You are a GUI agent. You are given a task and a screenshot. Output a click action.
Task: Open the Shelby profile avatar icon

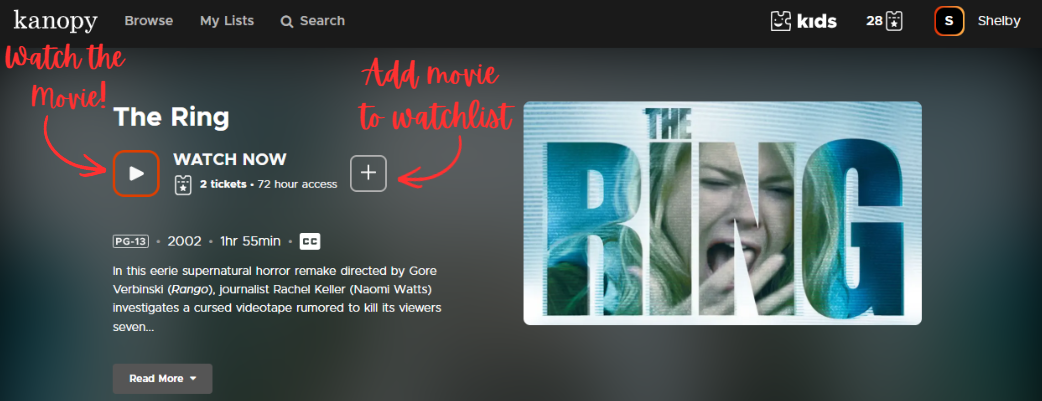(x=948, y=21)
